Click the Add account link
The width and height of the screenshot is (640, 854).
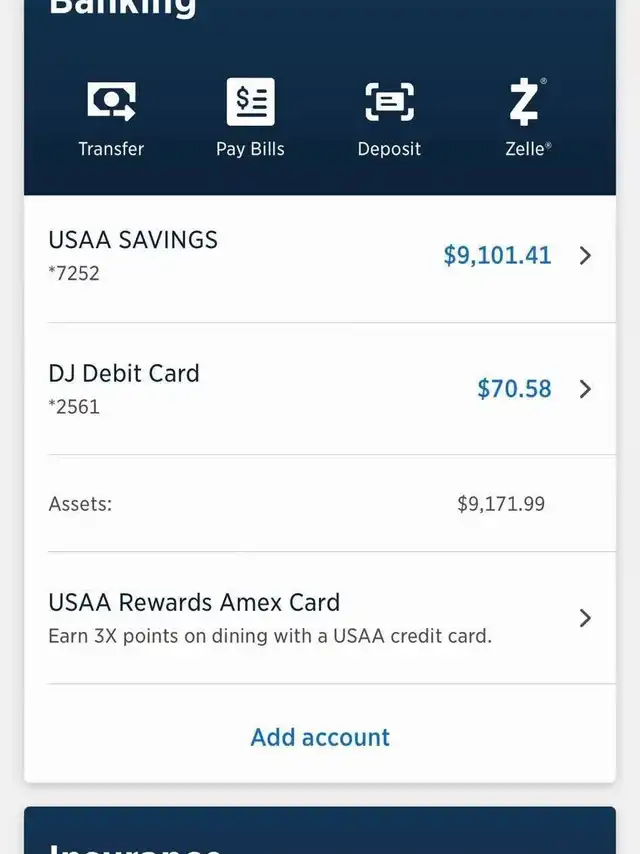coord(320,737)
